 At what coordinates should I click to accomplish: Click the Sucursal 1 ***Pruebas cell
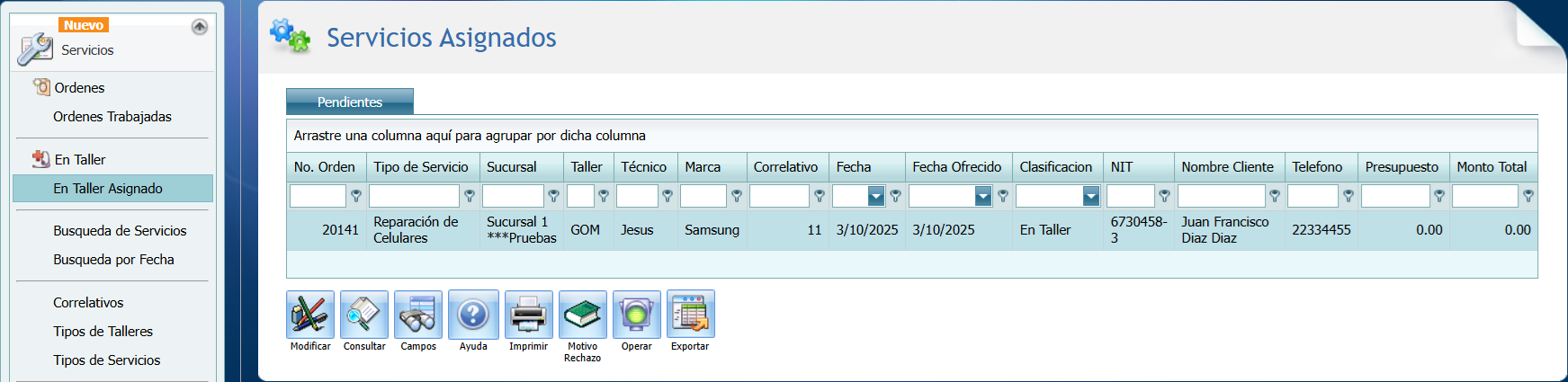[x=522, y=230]
